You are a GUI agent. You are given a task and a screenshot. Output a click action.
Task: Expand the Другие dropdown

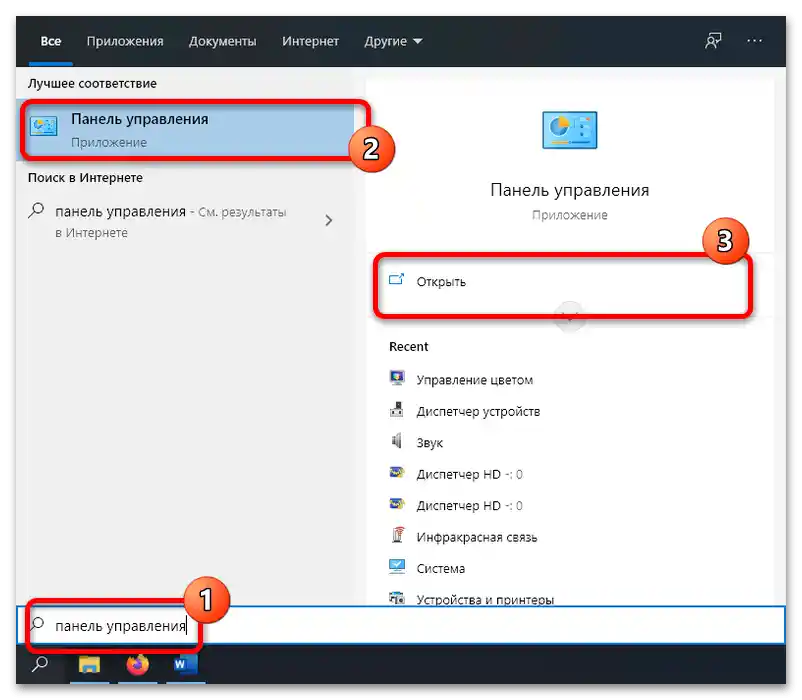pyautogui.click(x=392, y=41)
